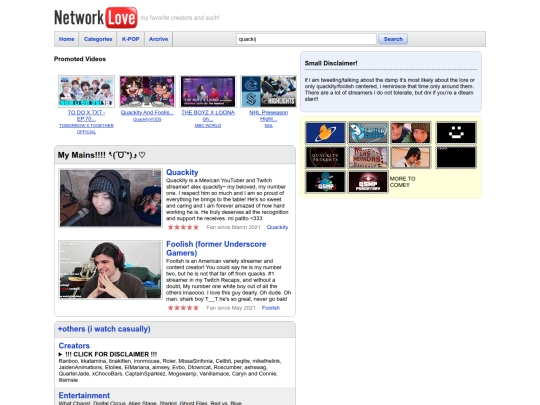Open the Archive tab

pos(158,39)
